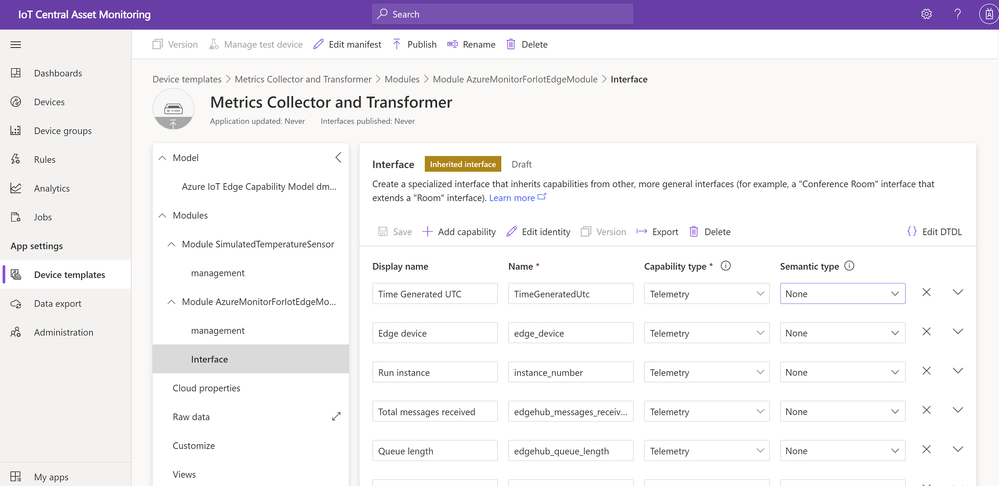Select Views in template tree
This screenshot has height=486, width=999.
tap(184, 475)
